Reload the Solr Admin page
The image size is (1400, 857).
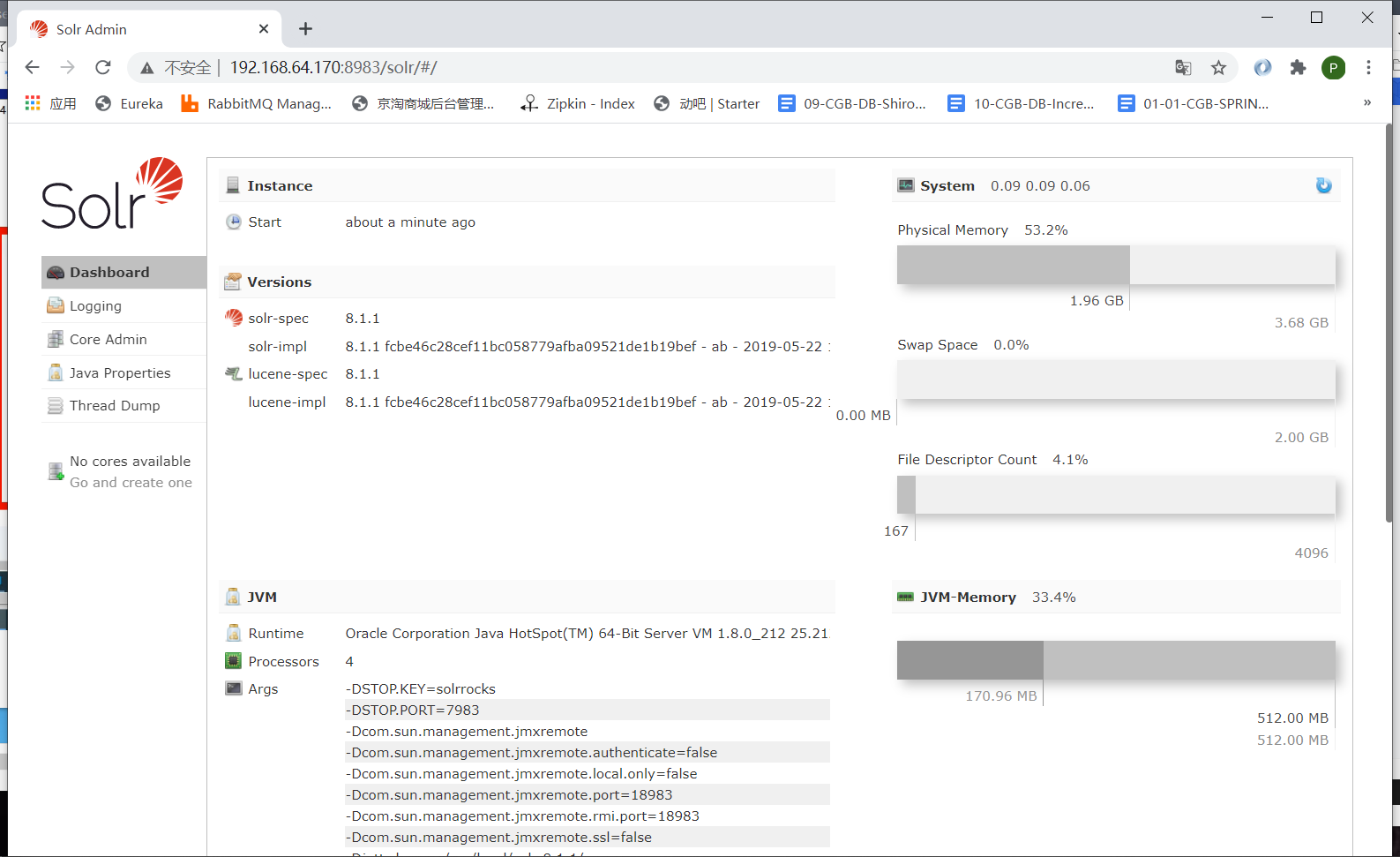[x=103, y=67]
